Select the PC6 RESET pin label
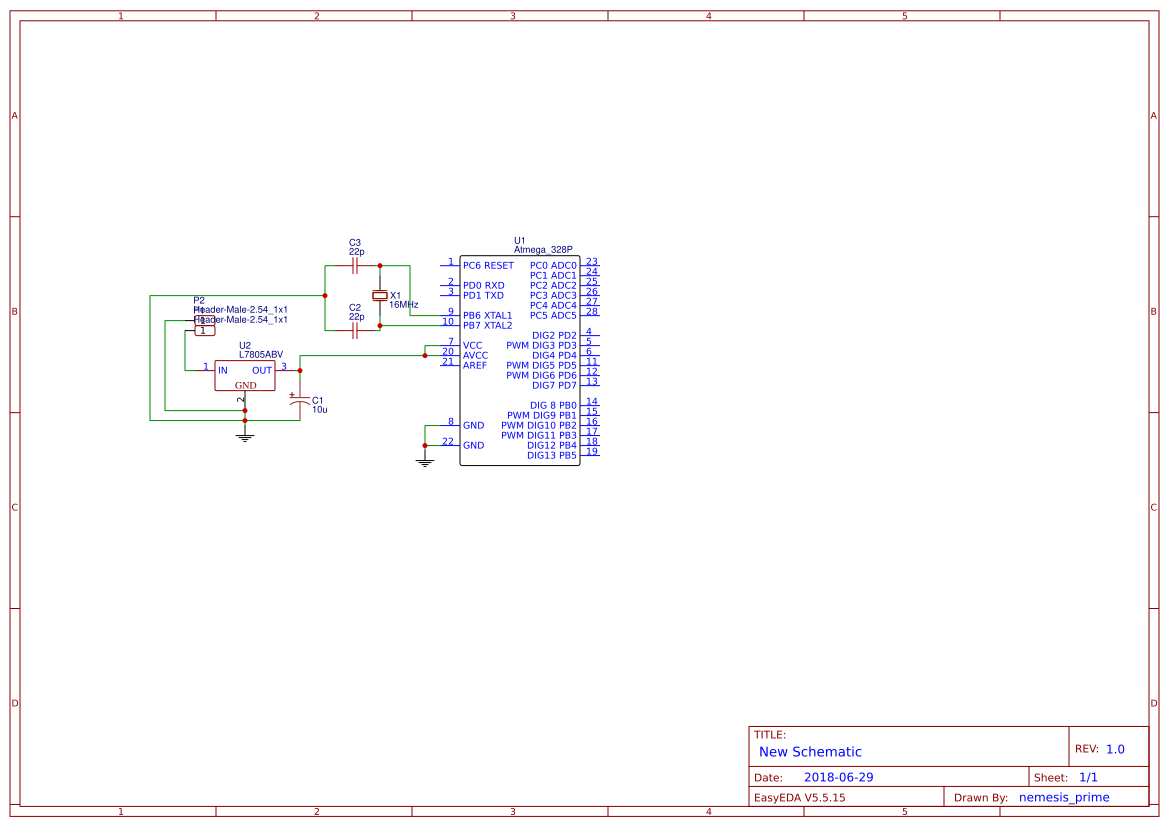Screen dimensions: 1169x827 488,266
